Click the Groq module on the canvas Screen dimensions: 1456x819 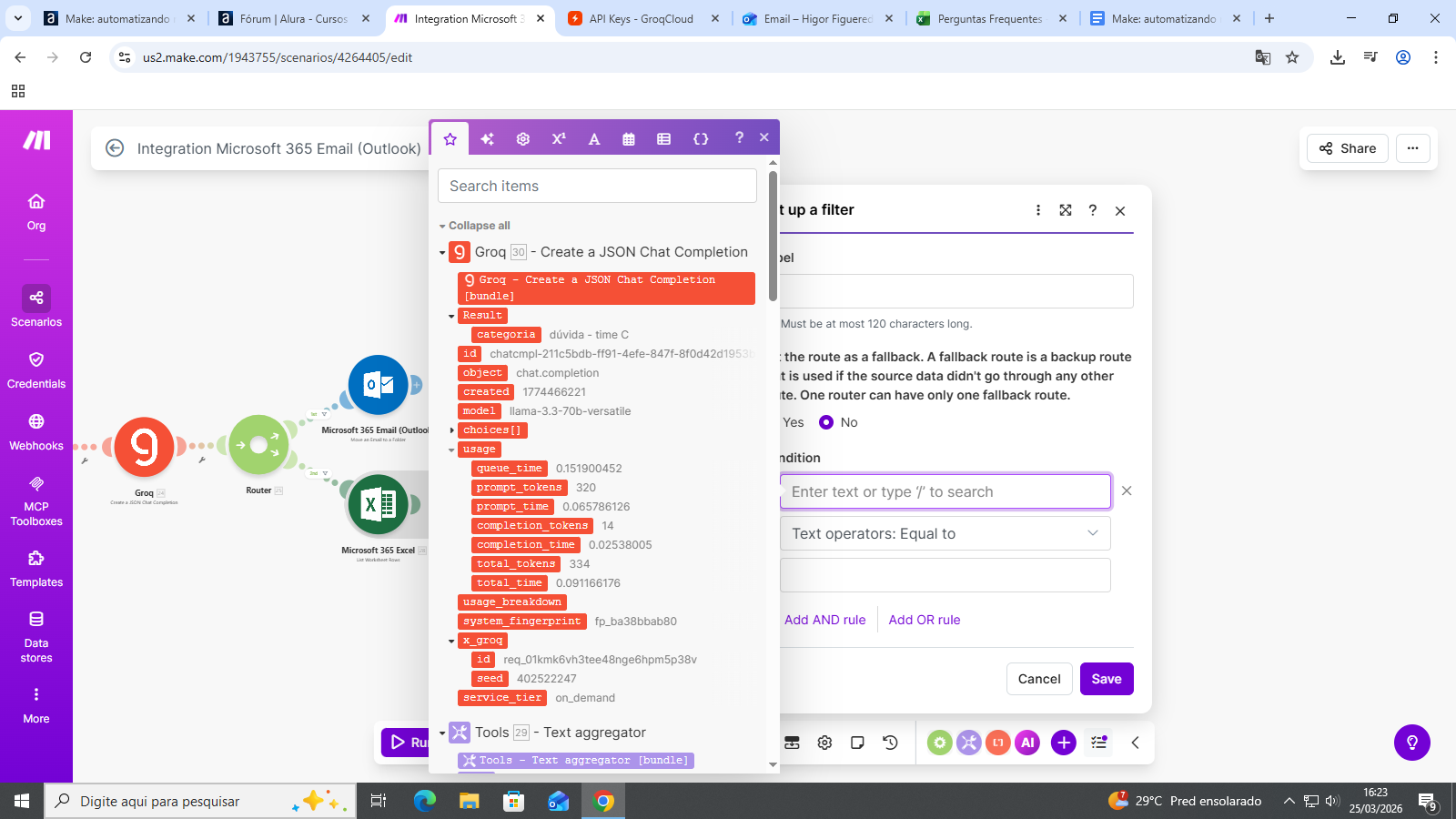144,446
